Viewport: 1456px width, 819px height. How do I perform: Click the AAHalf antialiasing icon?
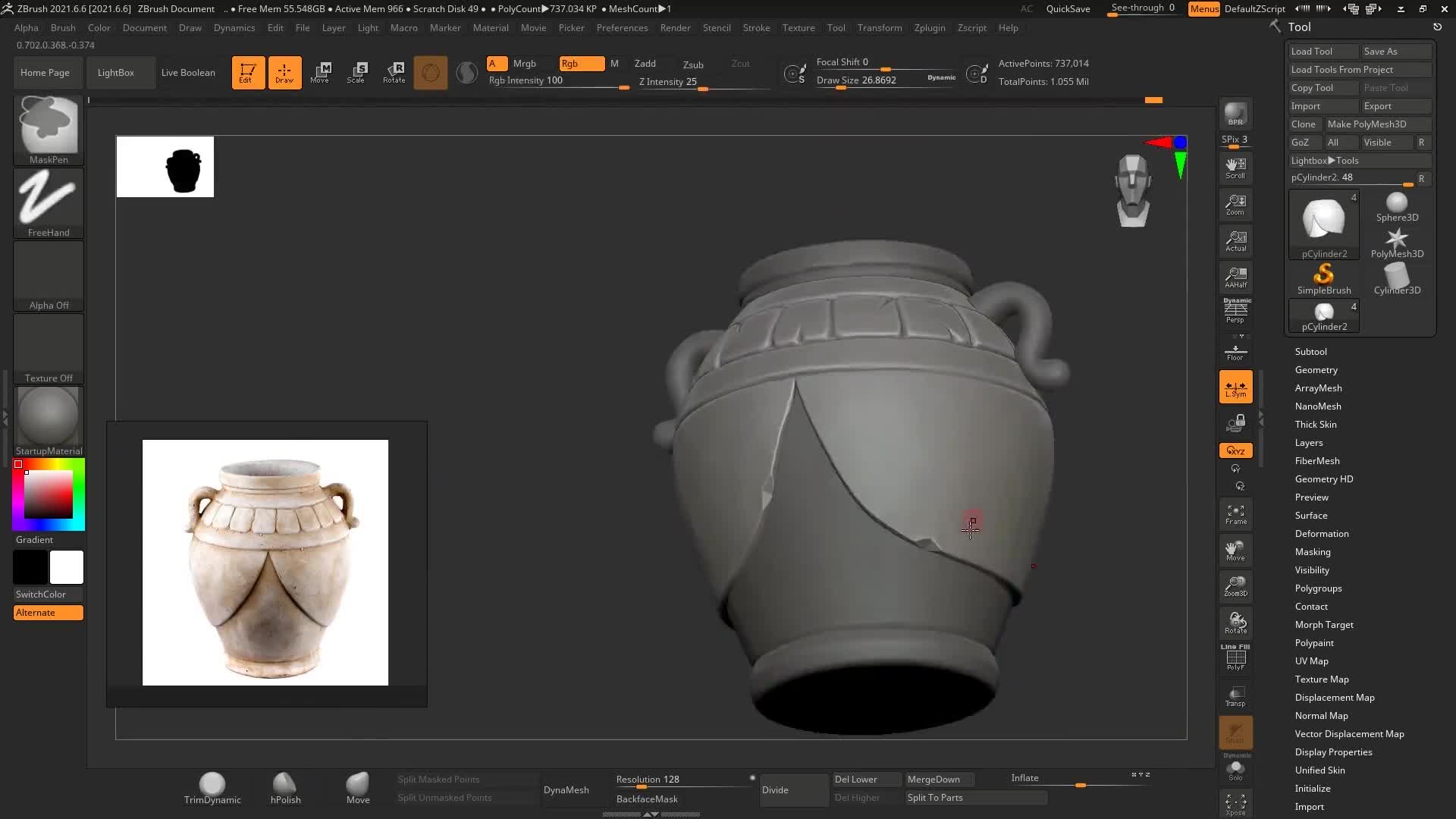(x=1235, y=277)
